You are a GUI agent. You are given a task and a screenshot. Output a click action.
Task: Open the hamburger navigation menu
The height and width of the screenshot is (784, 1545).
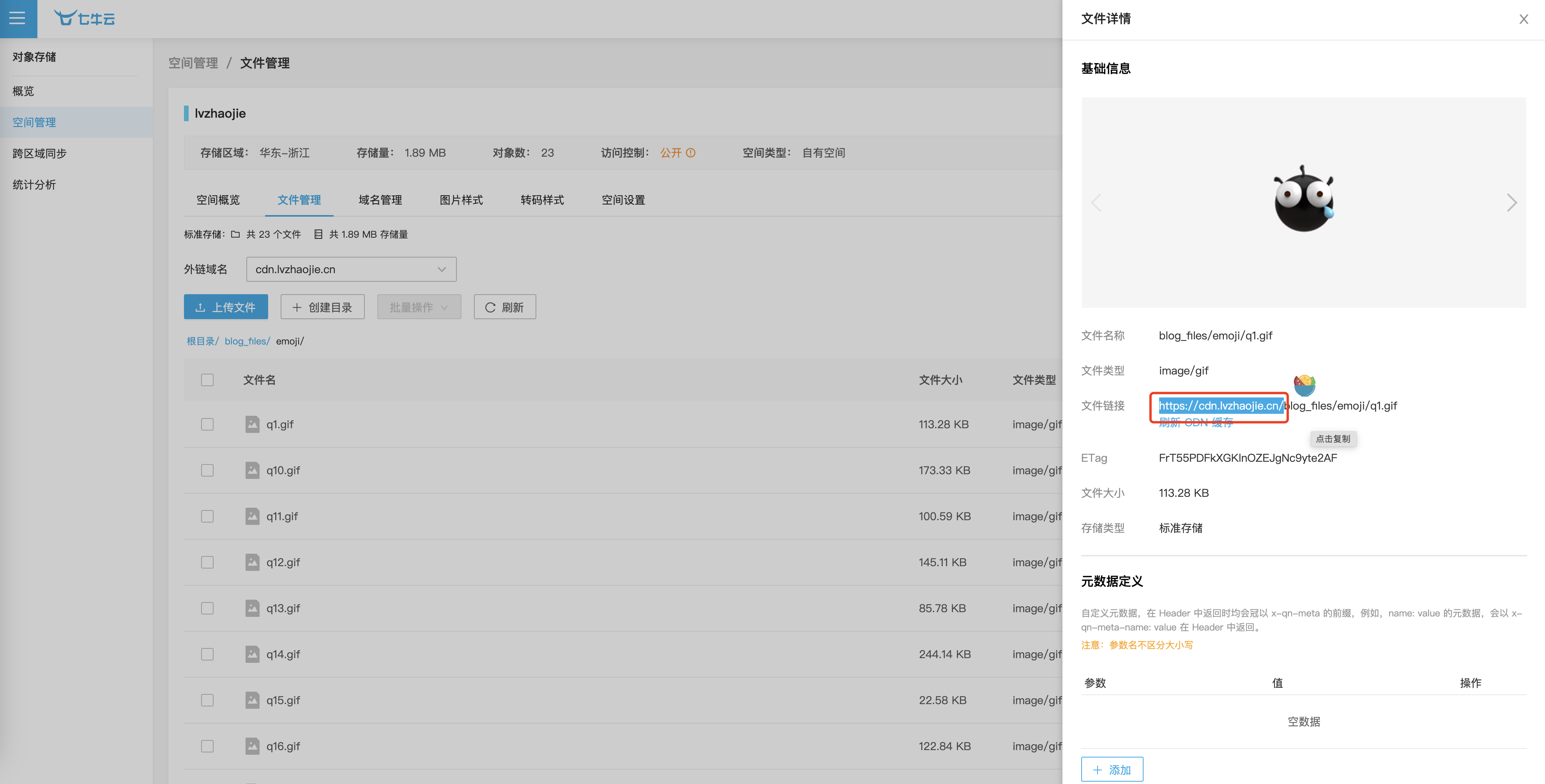click(x=18, y=18)
